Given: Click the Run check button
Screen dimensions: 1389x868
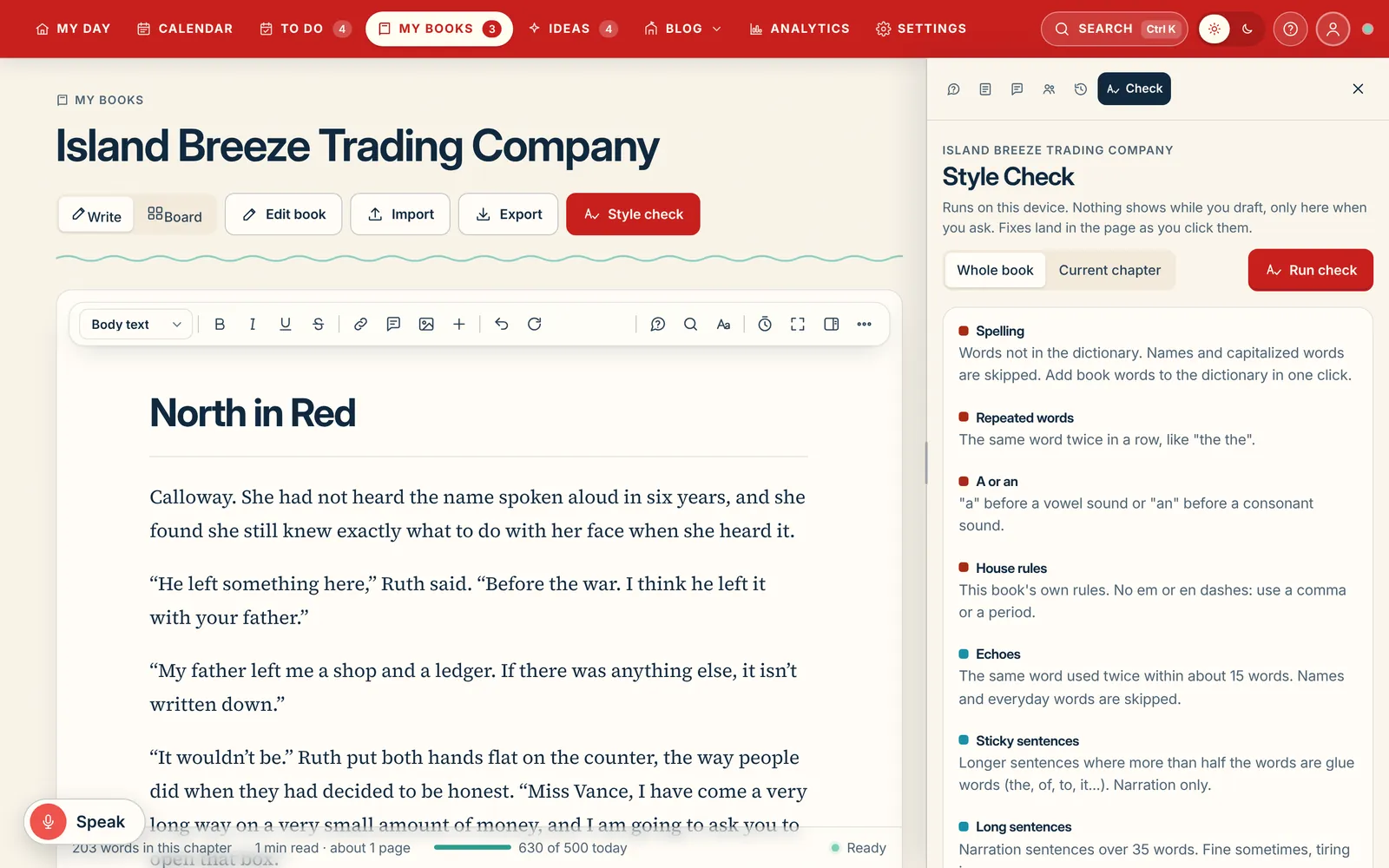Looking at the screenshot, I should [1311, 270].
